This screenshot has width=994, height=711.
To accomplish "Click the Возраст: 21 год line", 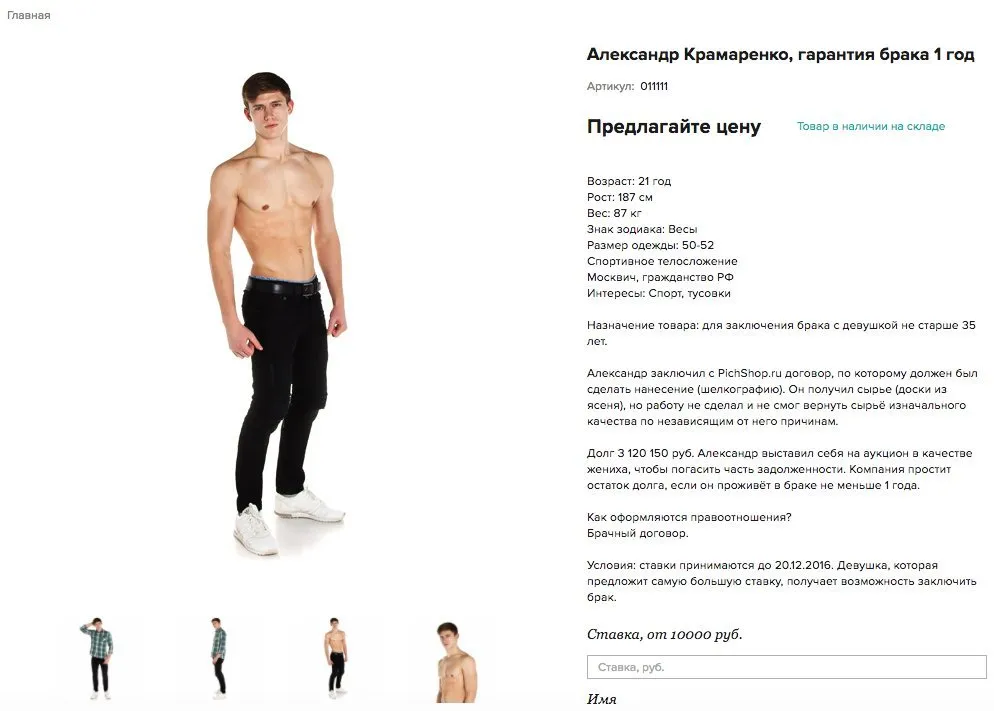I will 629,181.
